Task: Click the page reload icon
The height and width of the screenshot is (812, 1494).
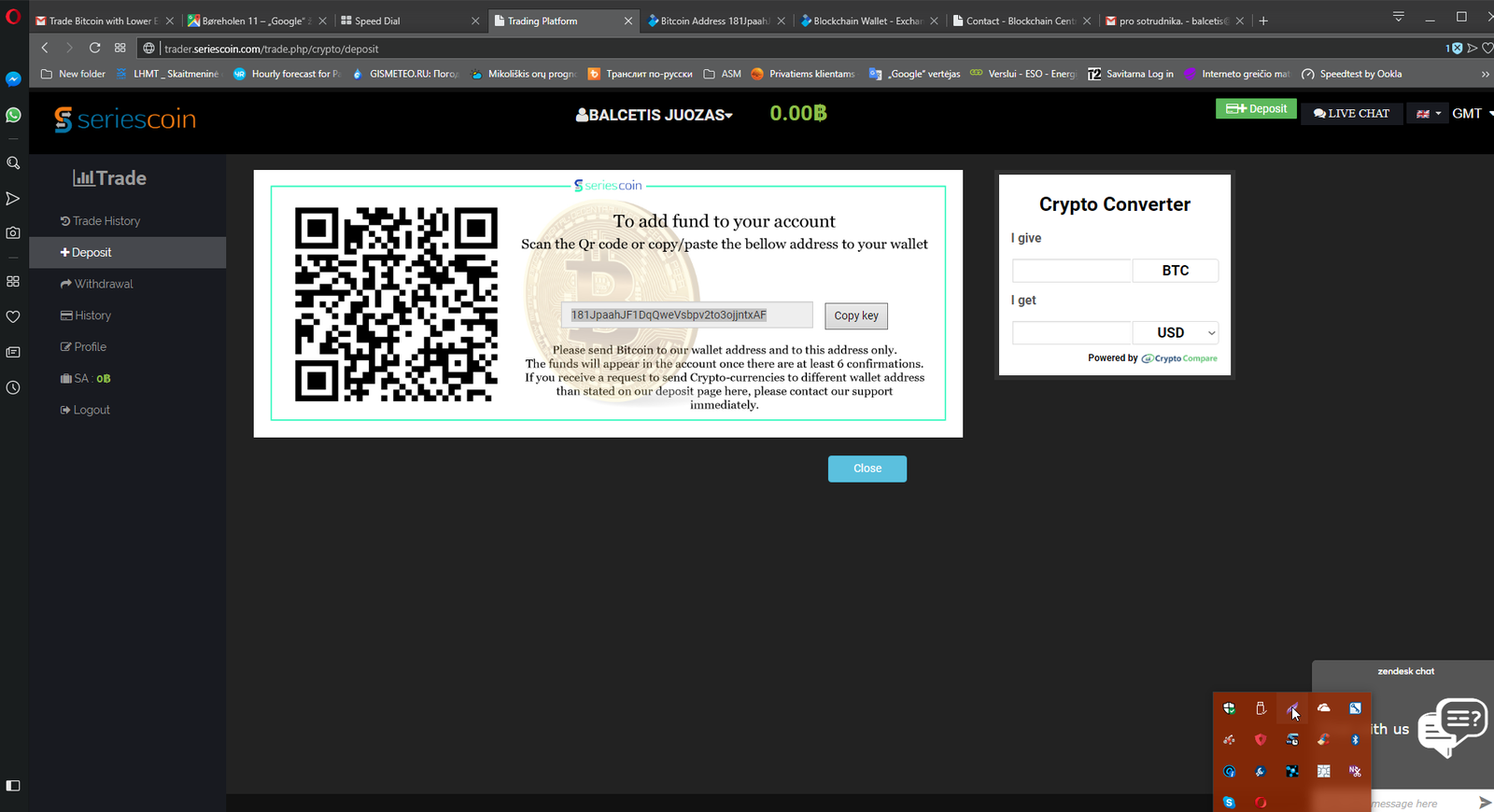Action: pyautogui.click(x=94, y=48)
